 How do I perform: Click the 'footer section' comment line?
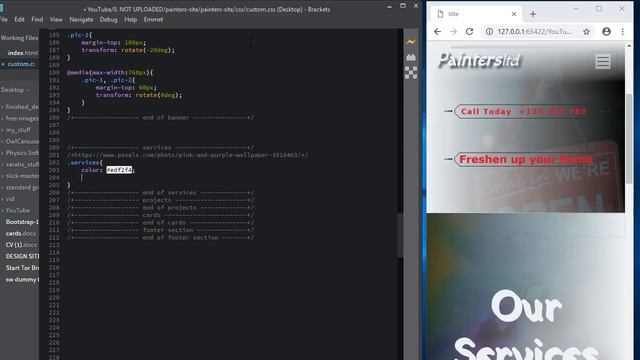pos(160,230)
